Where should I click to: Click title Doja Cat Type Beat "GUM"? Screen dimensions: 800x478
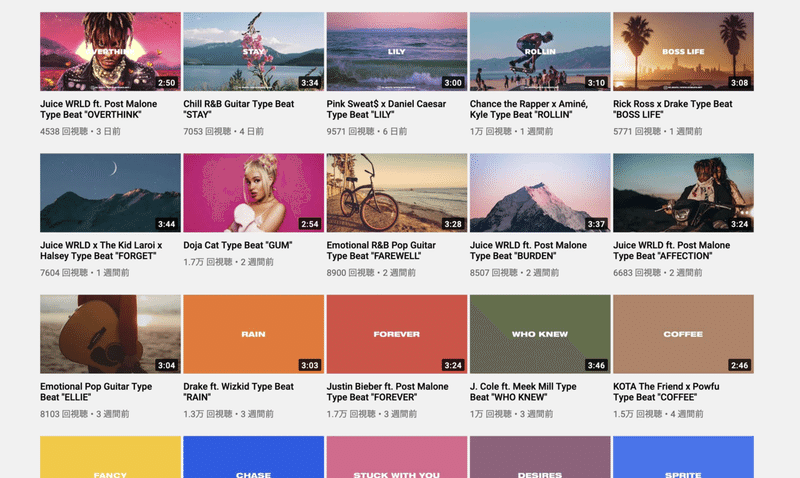238,245
